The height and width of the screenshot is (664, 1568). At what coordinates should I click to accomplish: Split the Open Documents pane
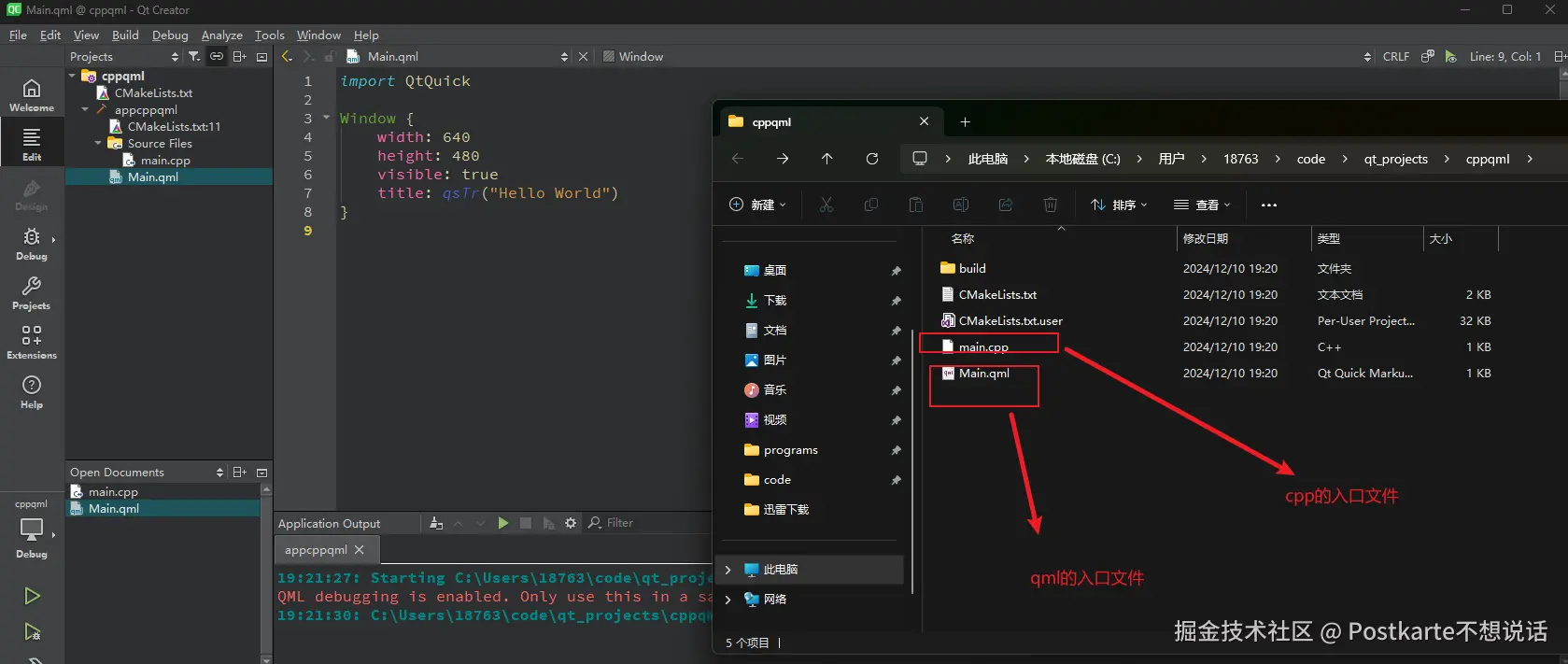point(239,472)
